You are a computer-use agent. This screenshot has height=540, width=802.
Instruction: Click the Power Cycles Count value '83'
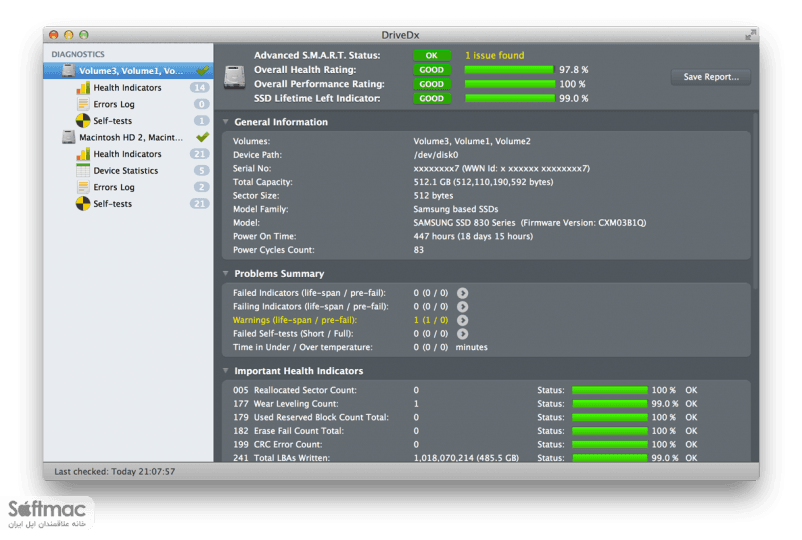pos(418,250)
